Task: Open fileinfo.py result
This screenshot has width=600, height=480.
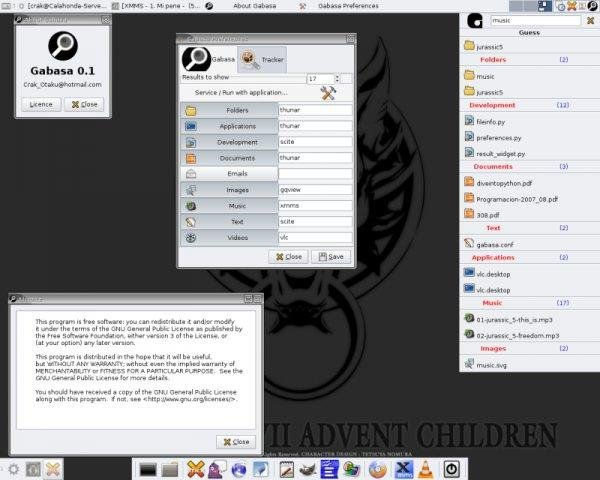Action: point(484,121)
